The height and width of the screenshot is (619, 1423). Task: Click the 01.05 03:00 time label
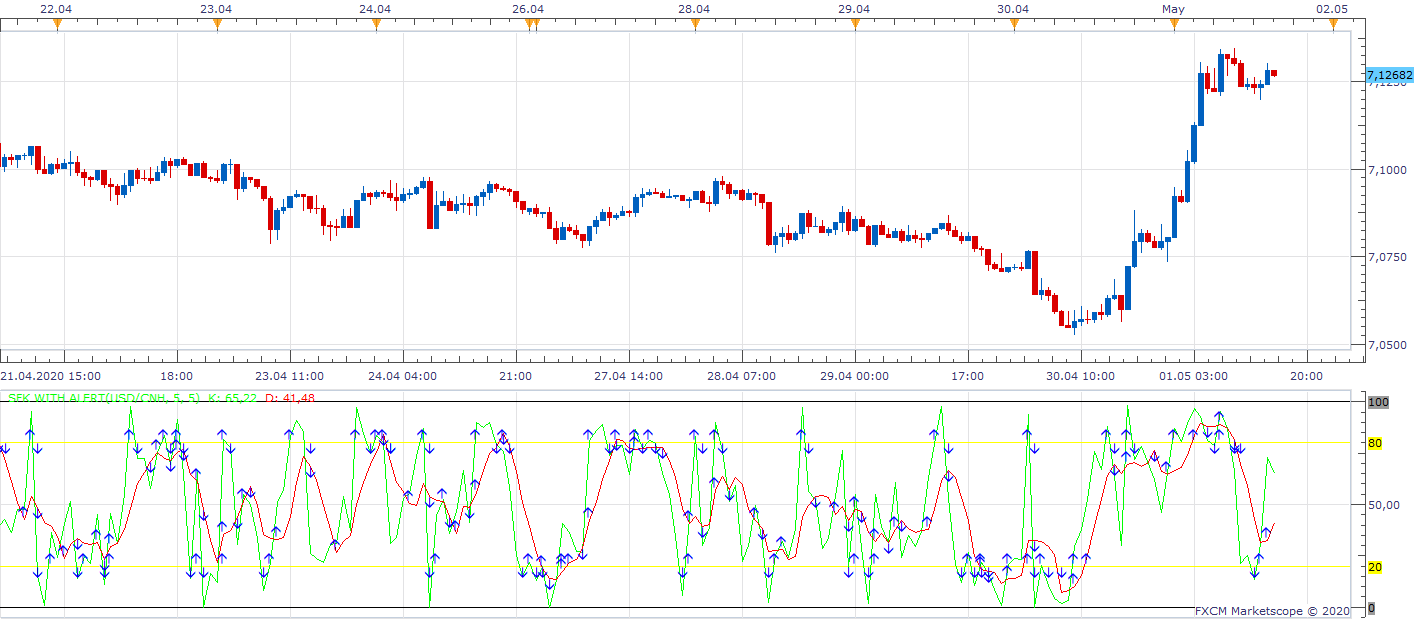(x=1194, y=376)
